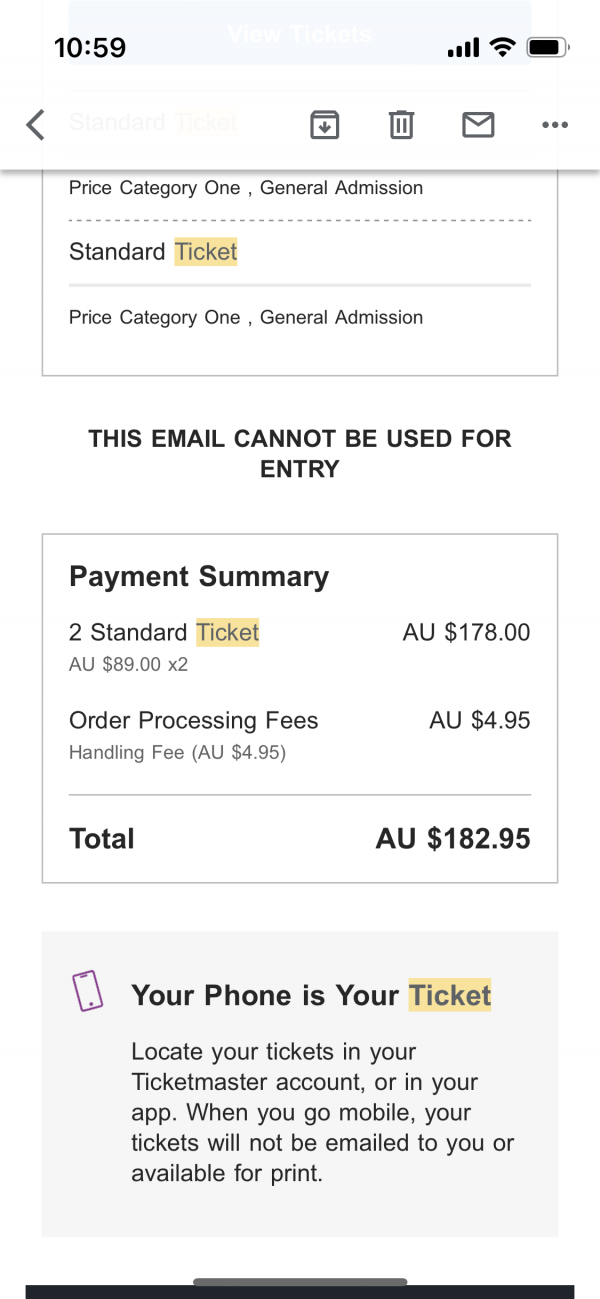This screenshot has width=600, height=1299.
Task: Tap the battery indicator icon
Action: 548,47
